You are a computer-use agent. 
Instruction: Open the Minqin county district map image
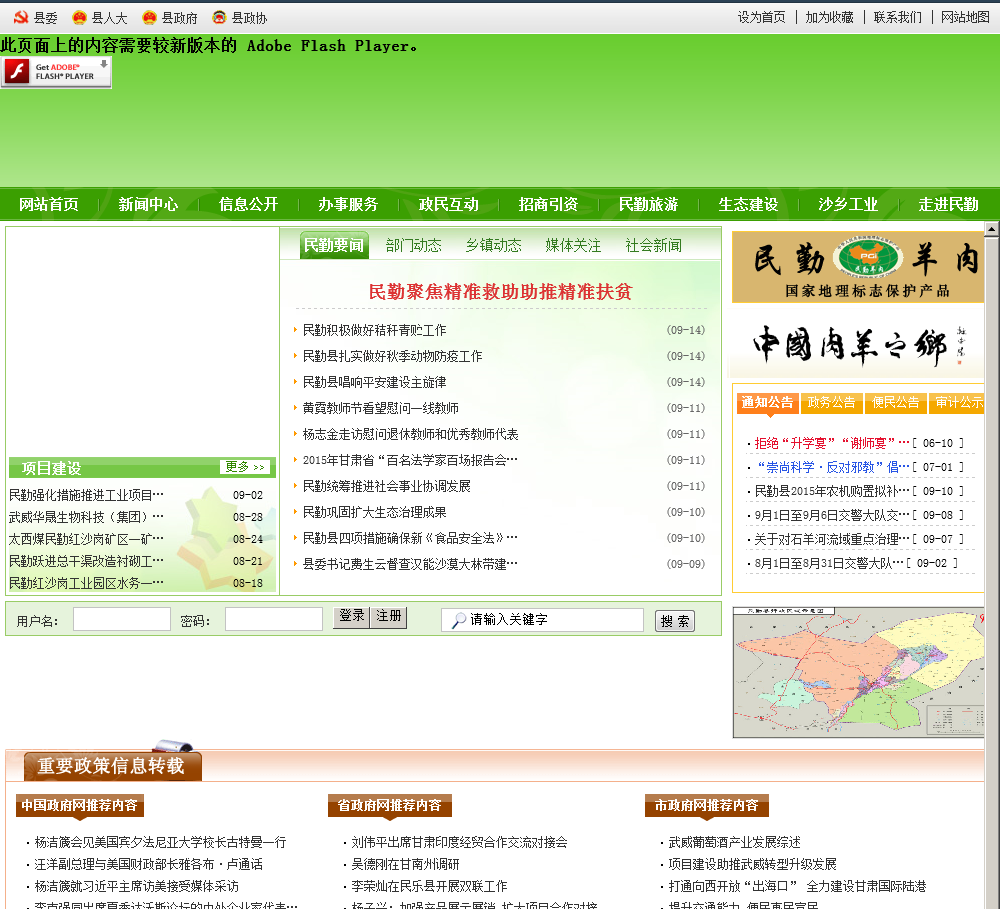point(858,671)
